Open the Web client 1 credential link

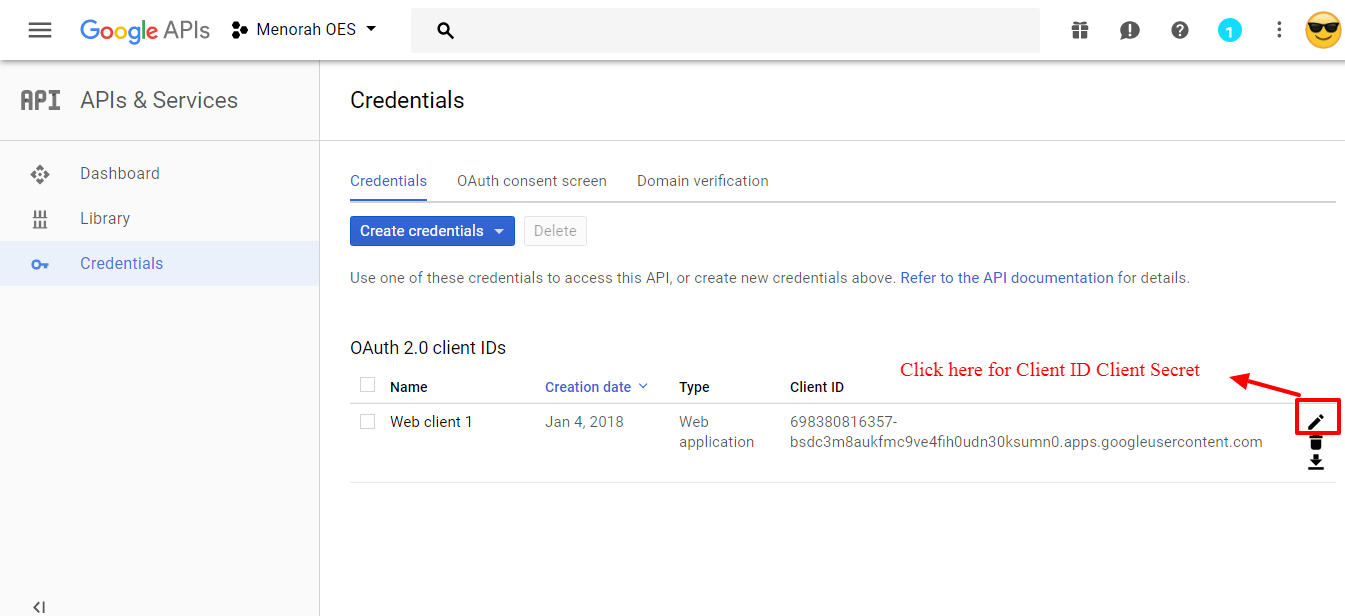(431, 422)
